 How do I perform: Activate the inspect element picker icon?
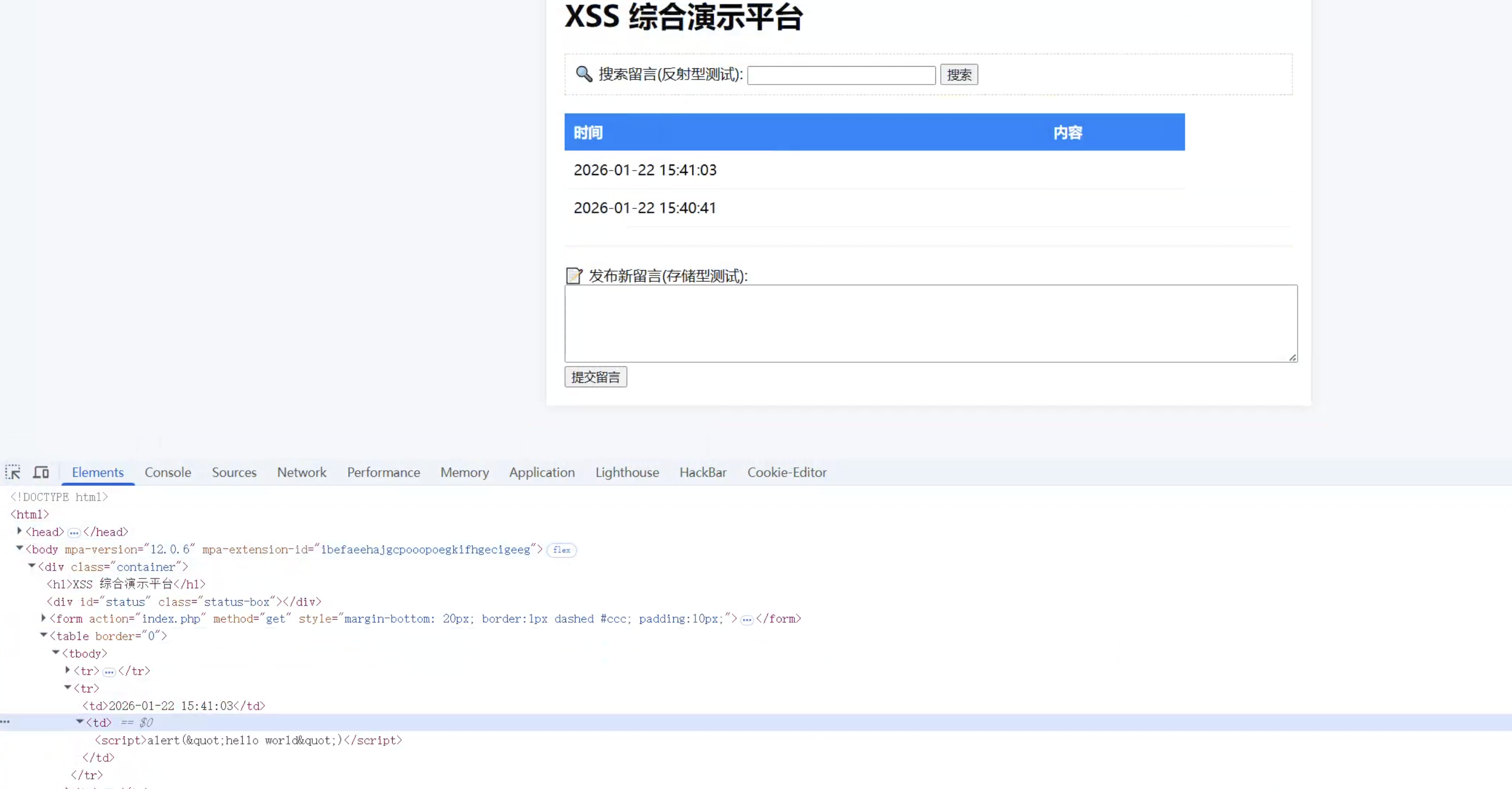click(x=13, y=473)
